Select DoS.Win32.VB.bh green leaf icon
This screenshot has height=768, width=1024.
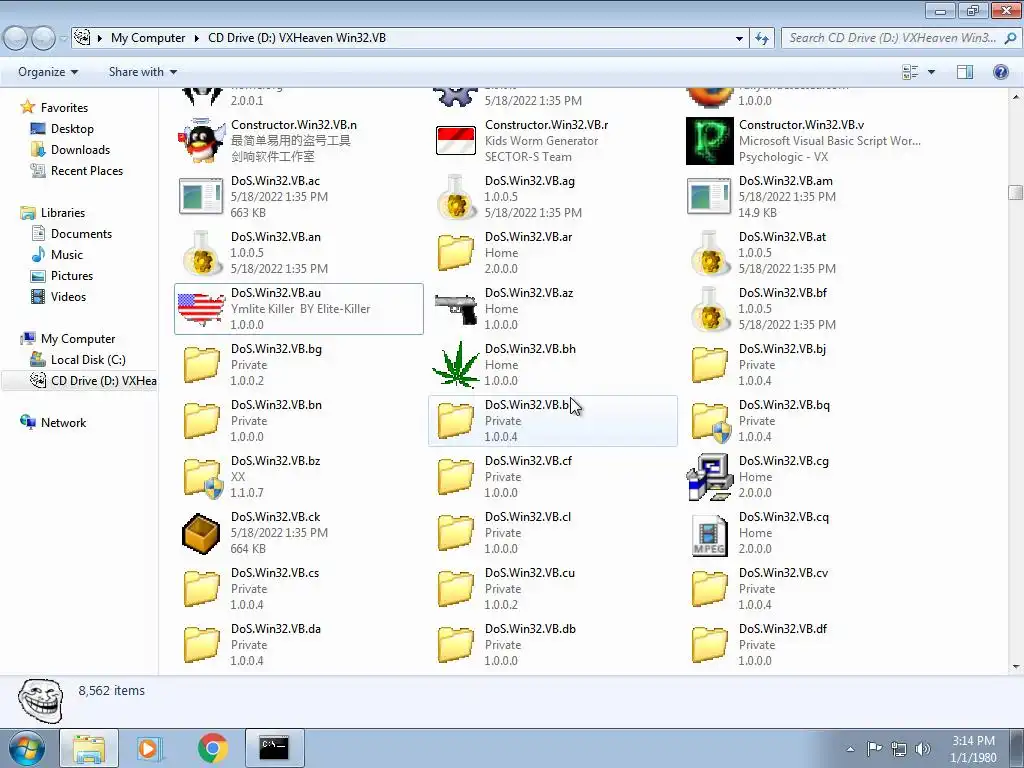click(x=455, y=364)
